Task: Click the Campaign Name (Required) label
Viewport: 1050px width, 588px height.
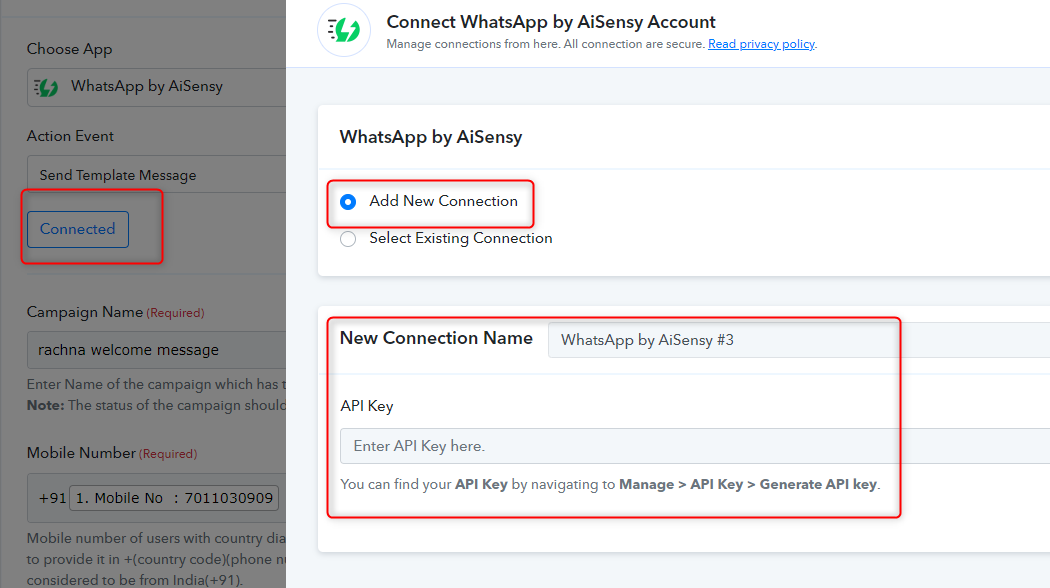Action: tap(115, 312)
